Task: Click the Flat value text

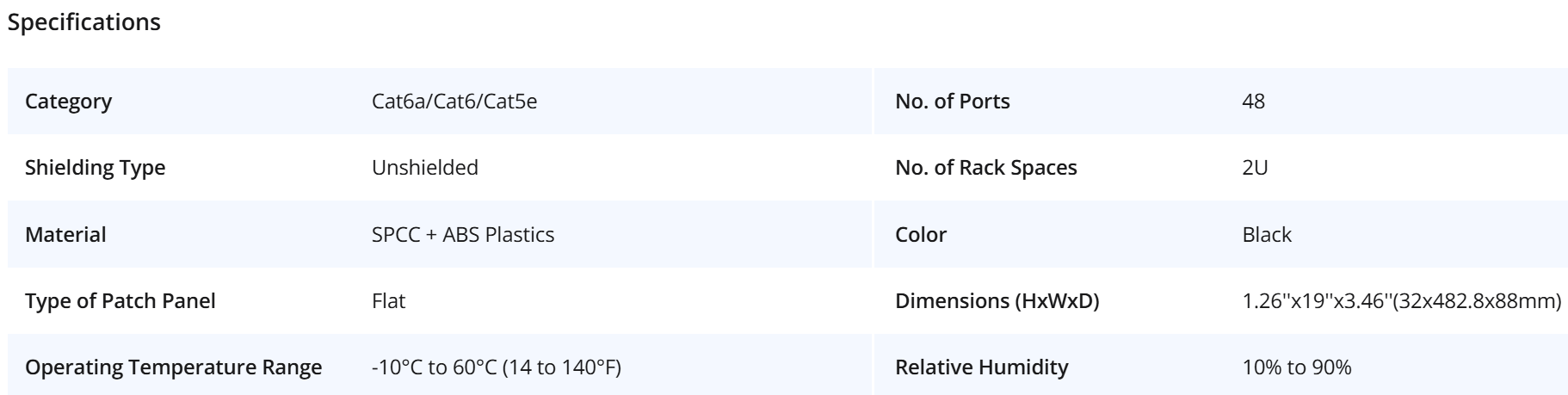Action: [388, 301]
